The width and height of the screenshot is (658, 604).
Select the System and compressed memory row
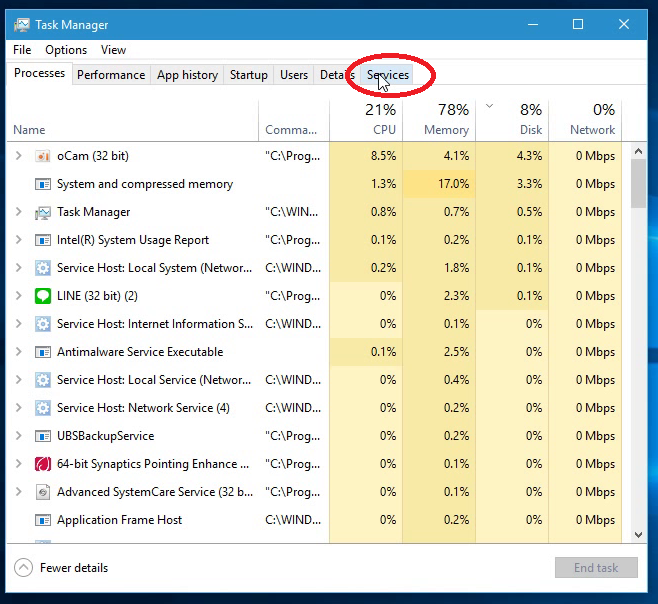pos(314,184)
